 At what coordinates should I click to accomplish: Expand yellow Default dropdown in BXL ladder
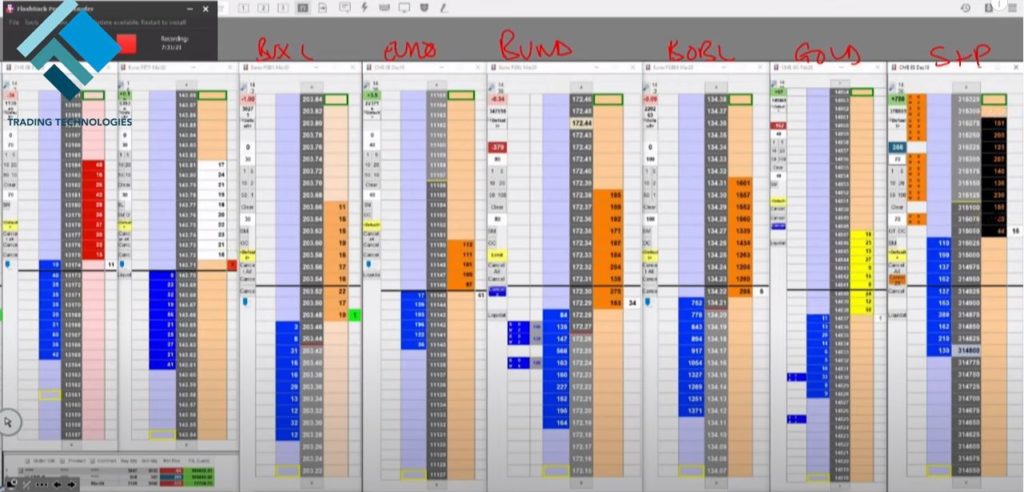point(247,252)
